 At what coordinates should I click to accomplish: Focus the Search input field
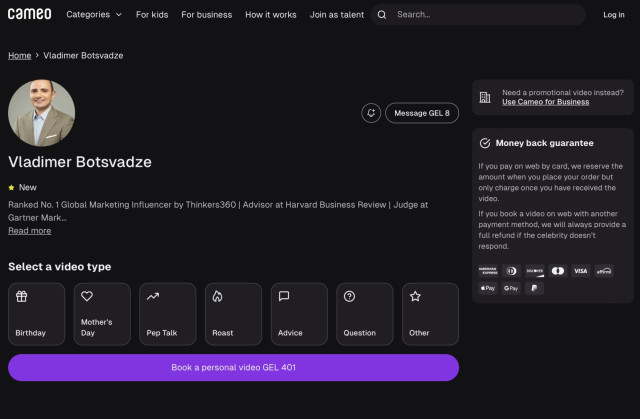(x=485, y=15)
